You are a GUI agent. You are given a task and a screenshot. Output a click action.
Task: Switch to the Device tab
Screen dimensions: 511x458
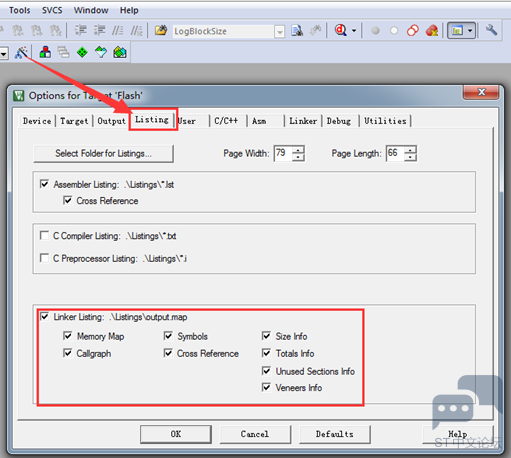(x=37, y=121)
